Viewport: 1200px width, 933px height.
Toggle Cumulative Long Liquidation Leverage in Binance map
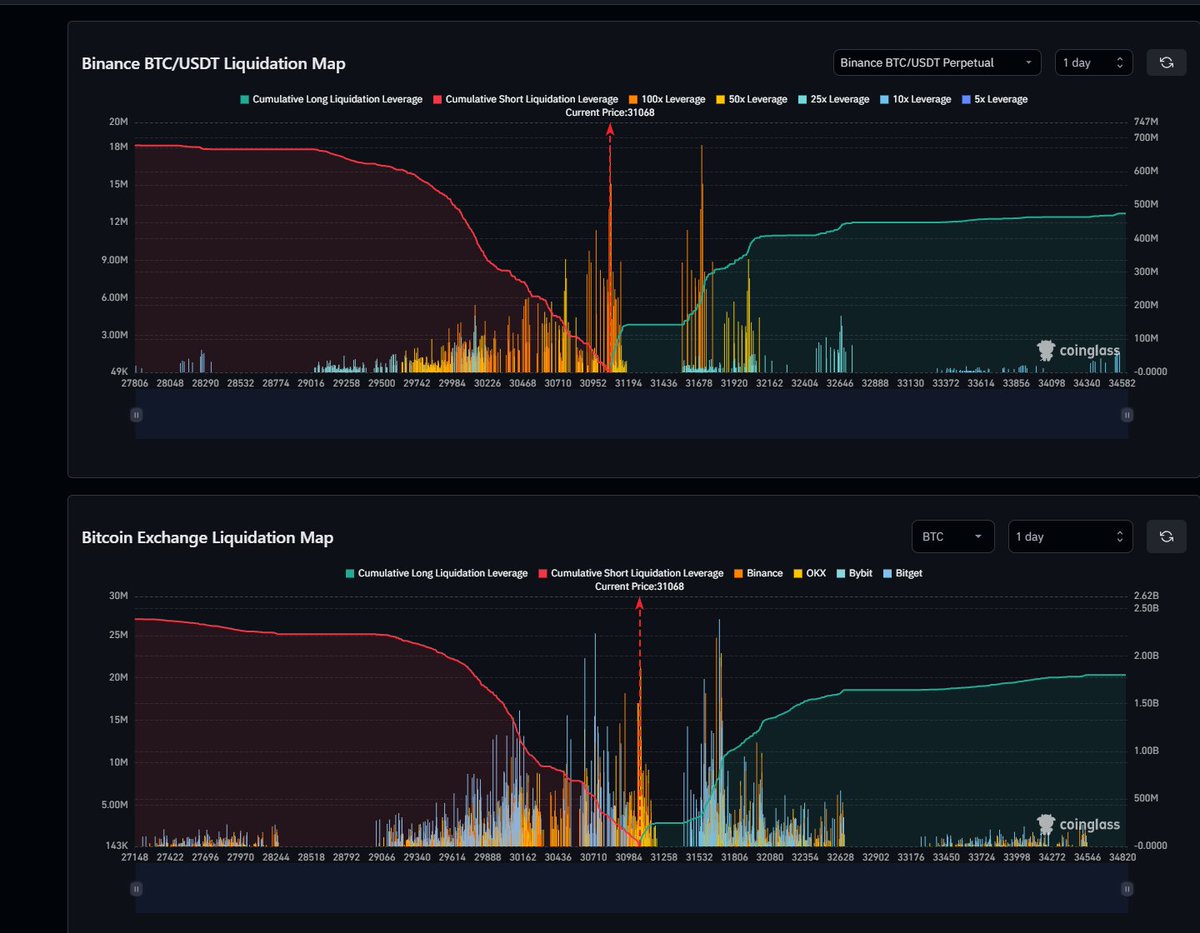click(x=331, y=99)
